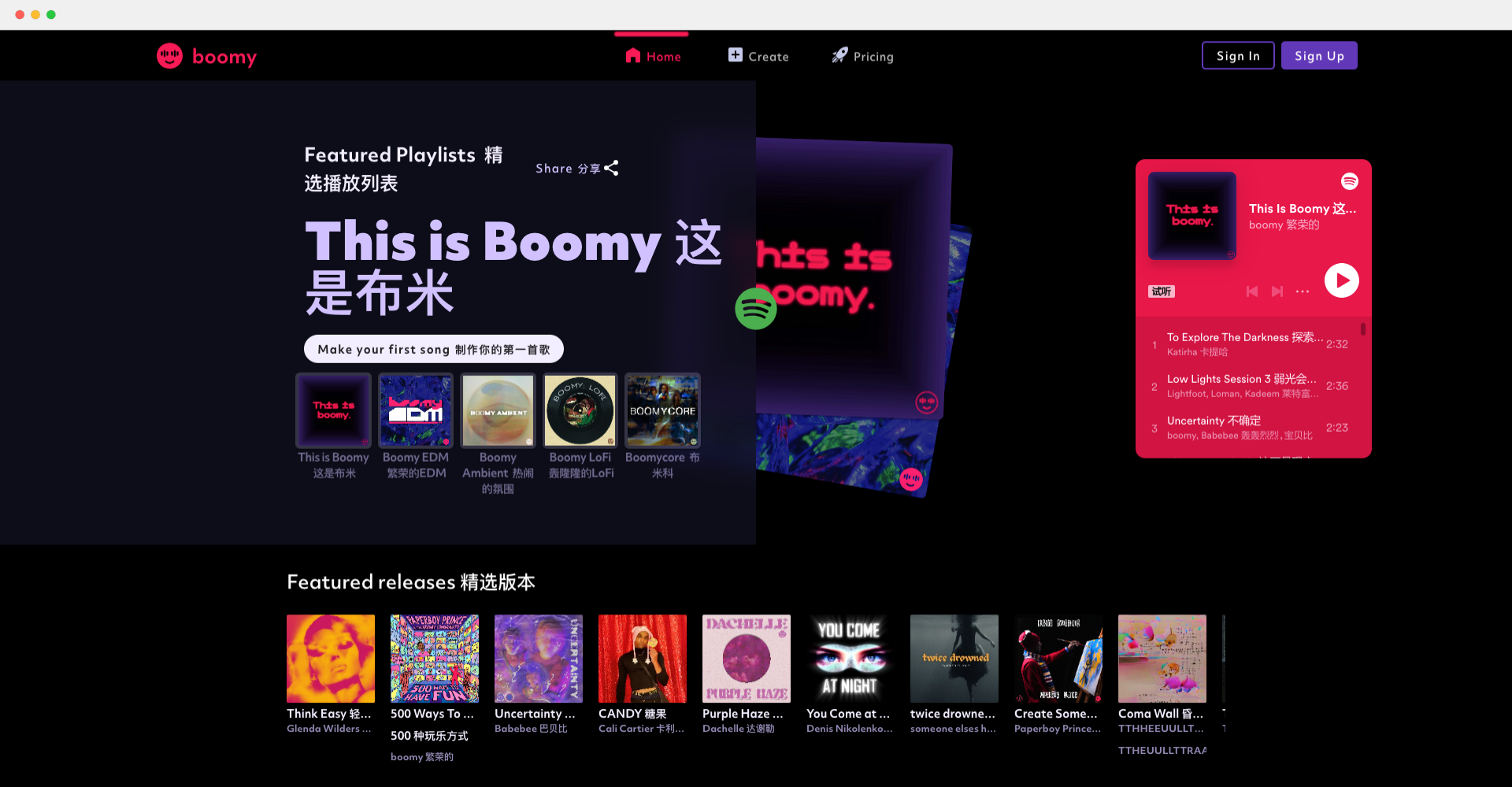Screen dimensions: 1512x787
Task: Click the Spotify logo on the red player card
Action: pyautogui.click(x=1349, y=181)
